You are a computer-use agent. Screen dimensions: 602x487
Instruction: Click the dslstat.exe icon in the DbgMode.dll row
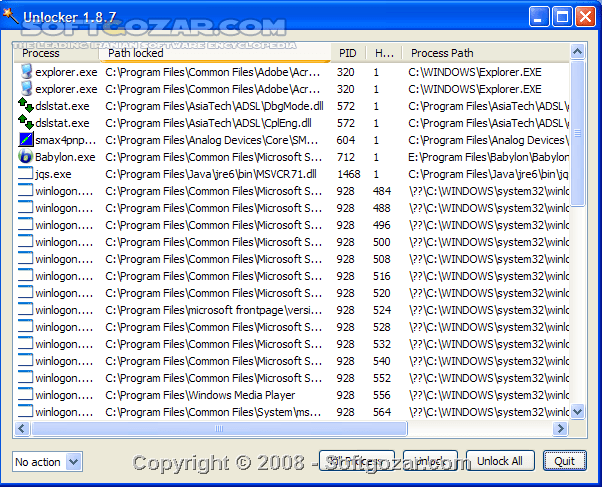point(26,106)
